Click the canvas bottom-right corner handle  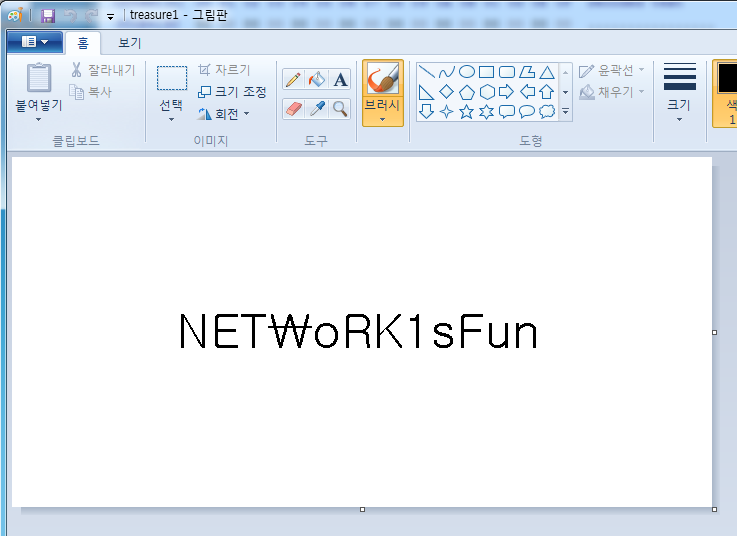[x=714, y=510]
